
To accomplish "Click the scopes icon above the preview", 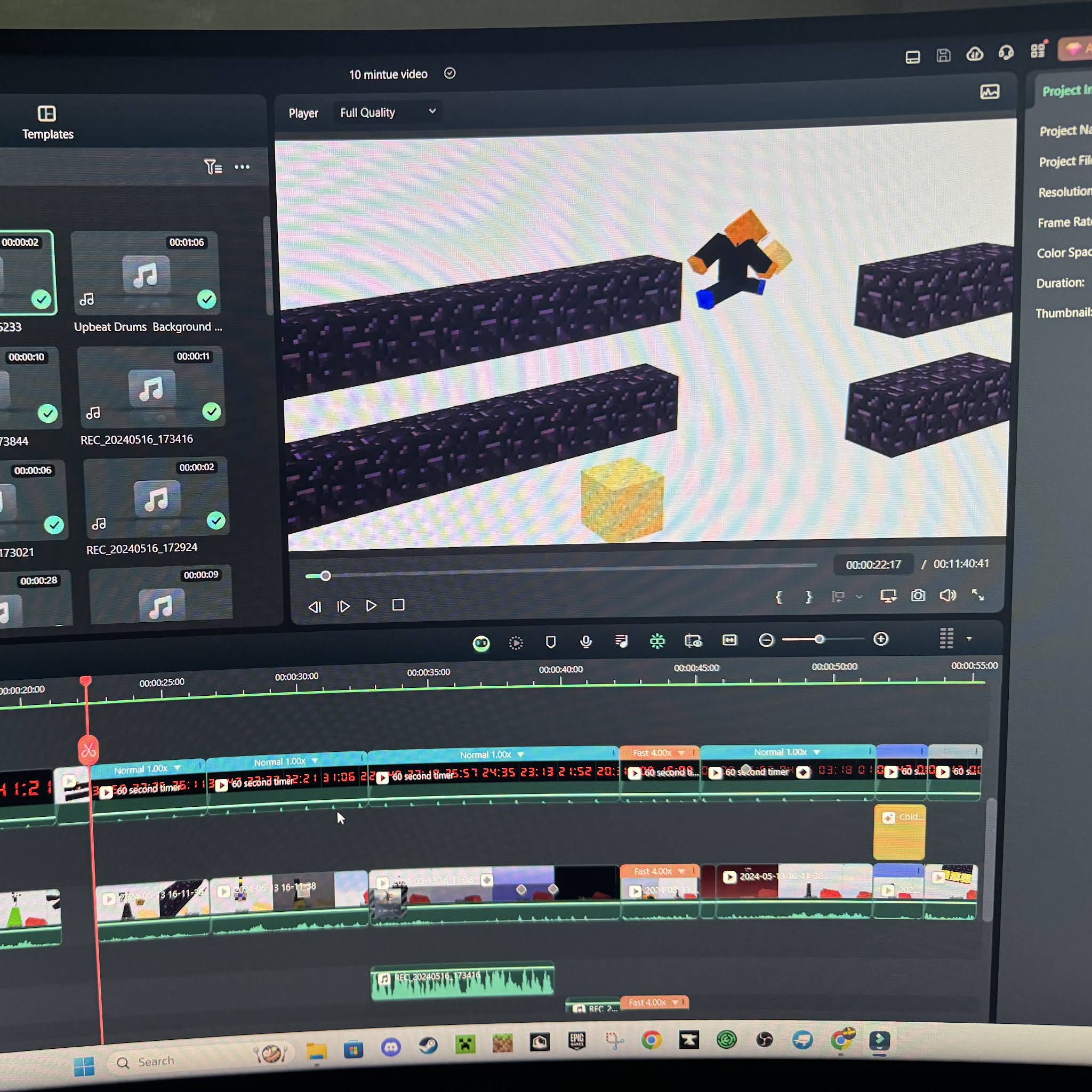I will (989, 92).
